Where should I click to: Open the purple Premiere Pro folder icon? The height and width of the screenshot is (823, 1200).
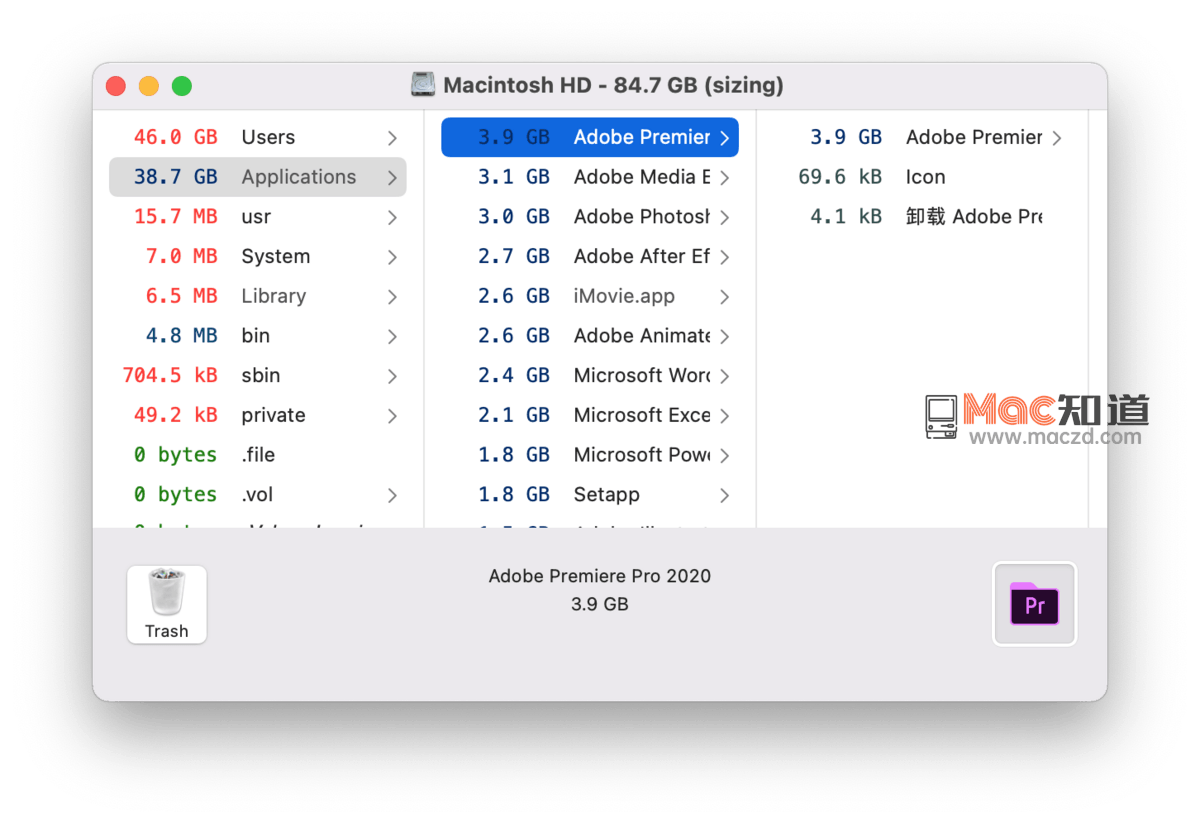(1034, 604)
